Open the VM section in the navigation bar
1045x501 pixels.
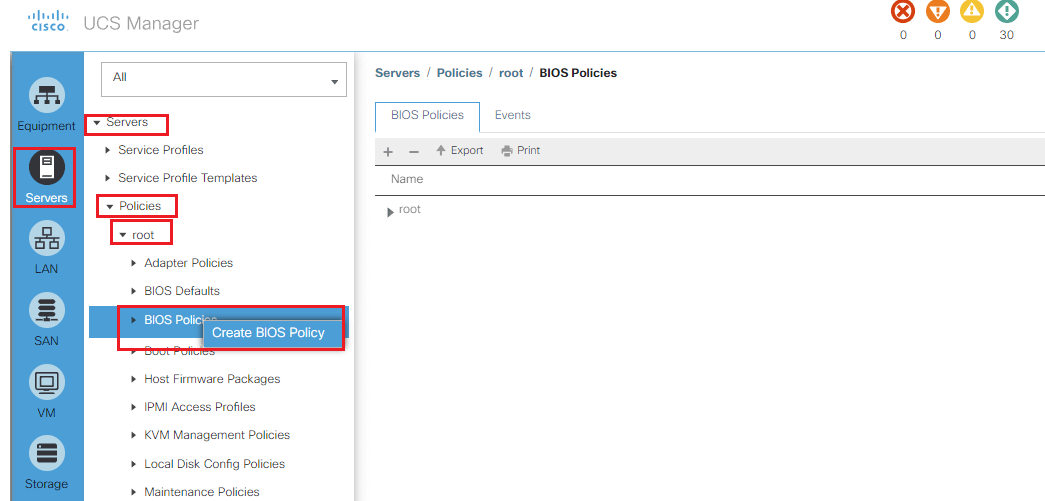click(x=46, y=392)
